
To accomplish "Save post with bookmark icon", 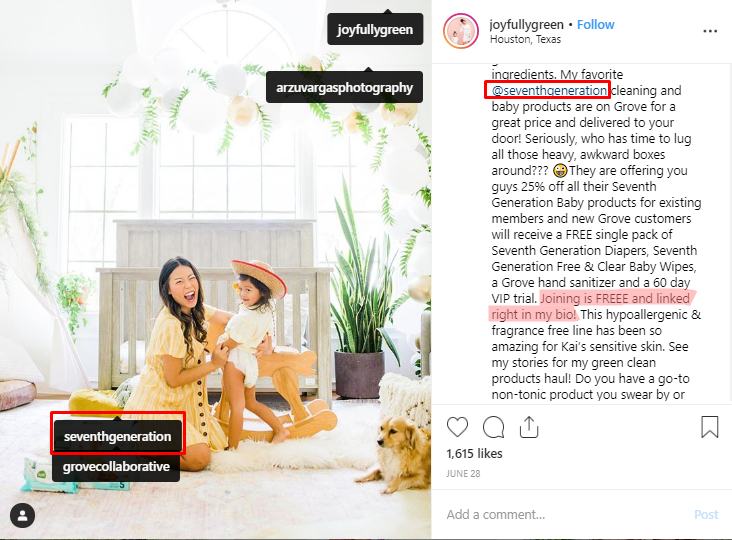I will point(710,427).
